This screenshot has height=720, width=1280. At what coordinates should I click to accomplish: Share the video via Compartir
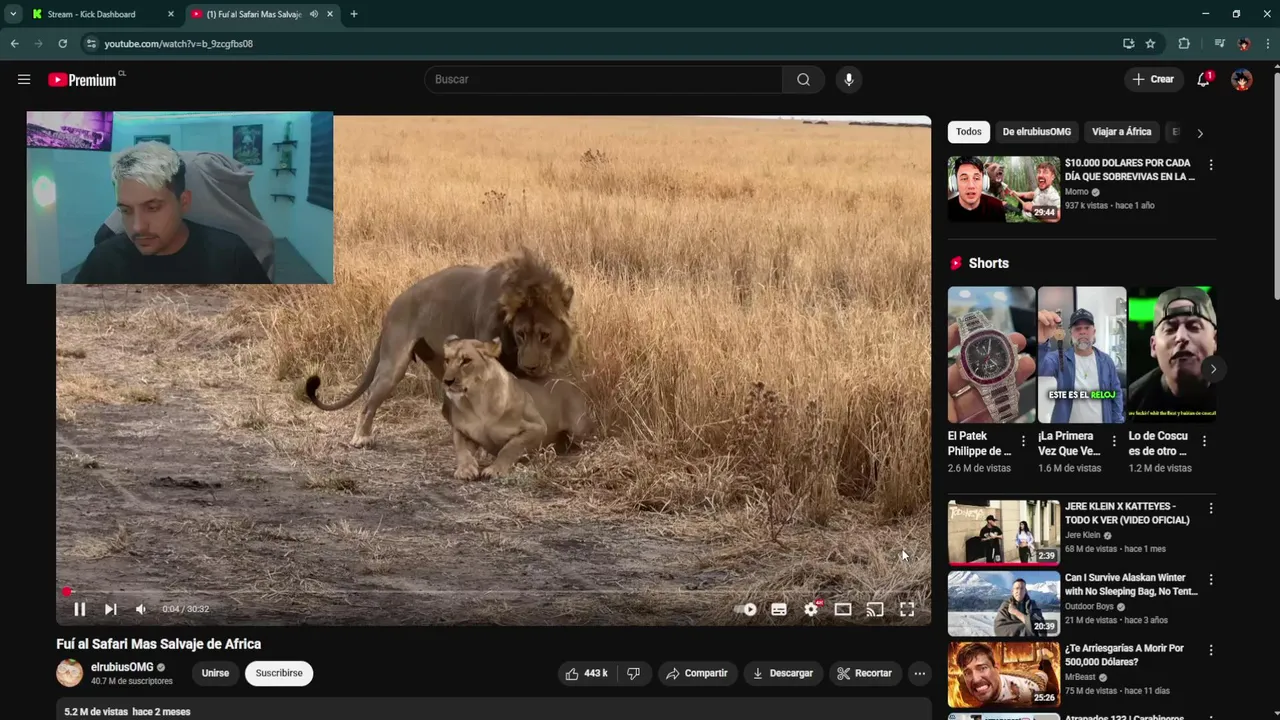coord(697,673)
